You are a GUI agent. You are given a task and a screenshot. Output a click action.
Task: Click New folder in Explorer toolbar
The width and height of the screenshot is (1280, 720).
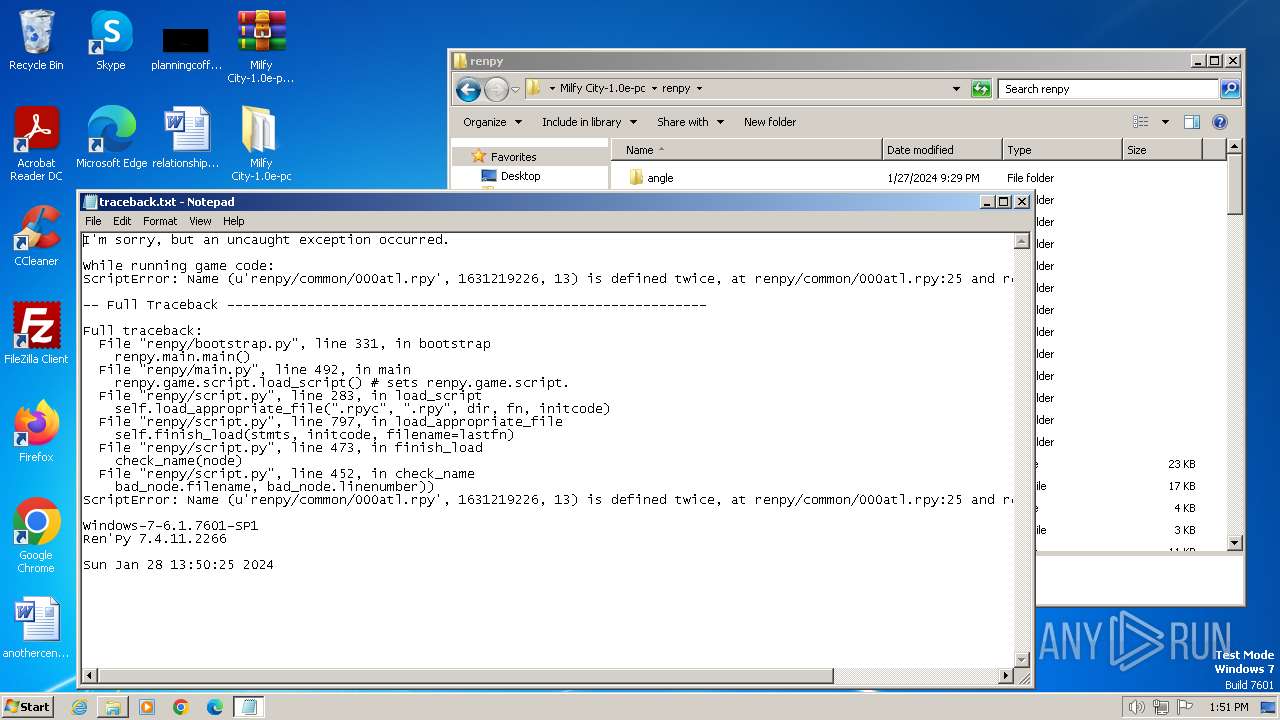770,122
